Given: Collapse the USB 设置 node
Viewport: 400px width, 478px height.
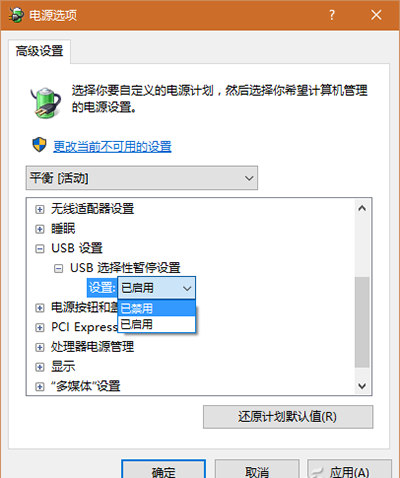Looking at the screenshot, I should coord(40,249).
